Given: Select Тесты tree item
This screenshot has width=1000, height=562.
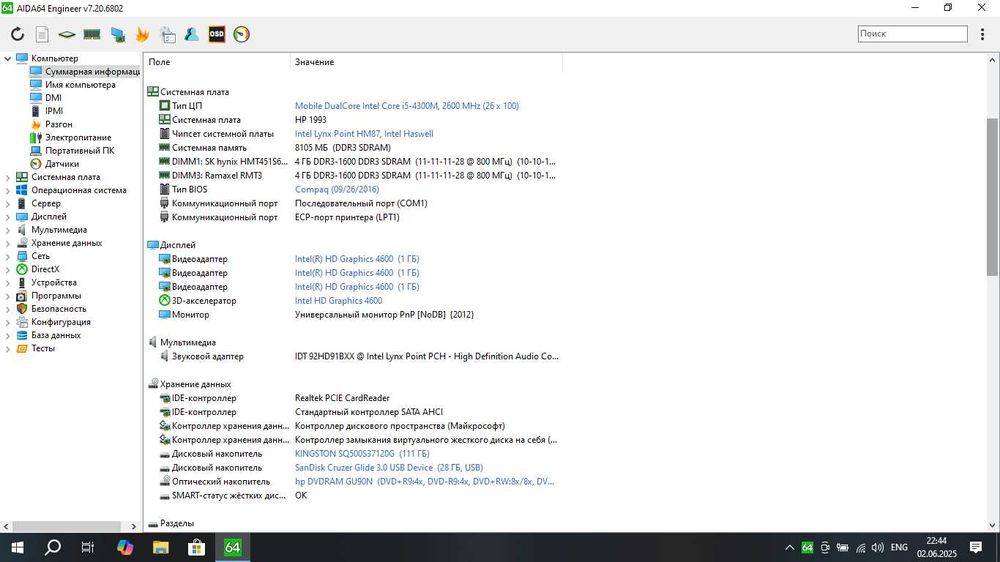Looking at the screenshot, I should pyautogui.click(x=43, y=348).
